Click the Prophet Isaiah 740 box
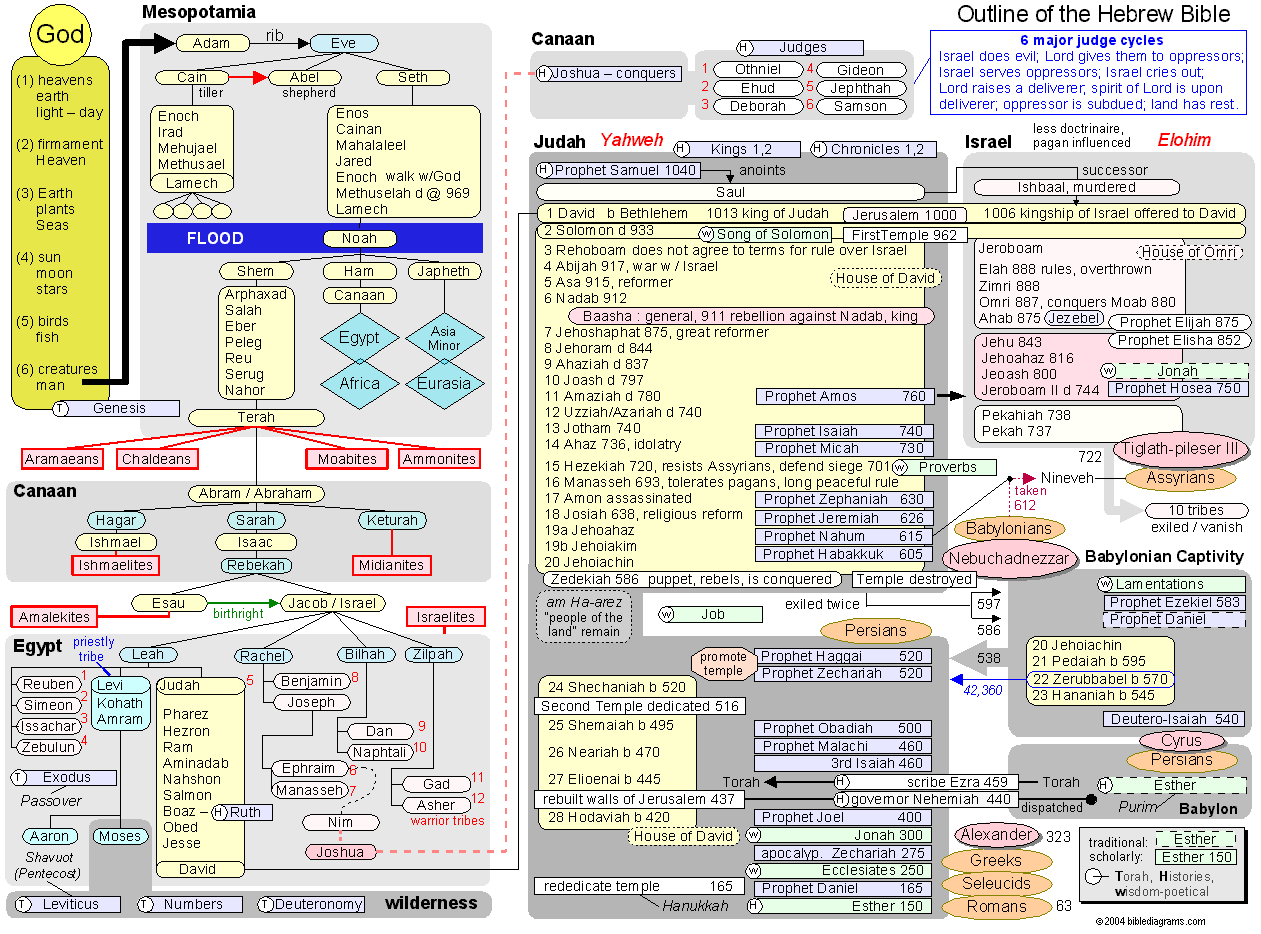1261x934 pixels. (x=844, y=431)
